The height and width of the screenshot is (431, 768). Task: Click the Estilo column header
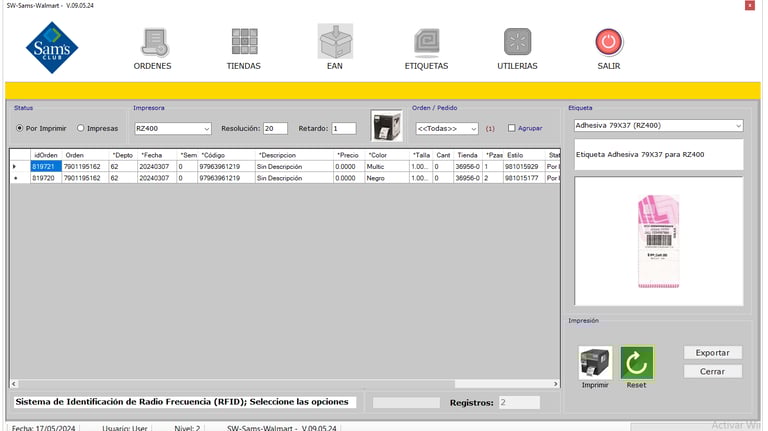(525, 155)
